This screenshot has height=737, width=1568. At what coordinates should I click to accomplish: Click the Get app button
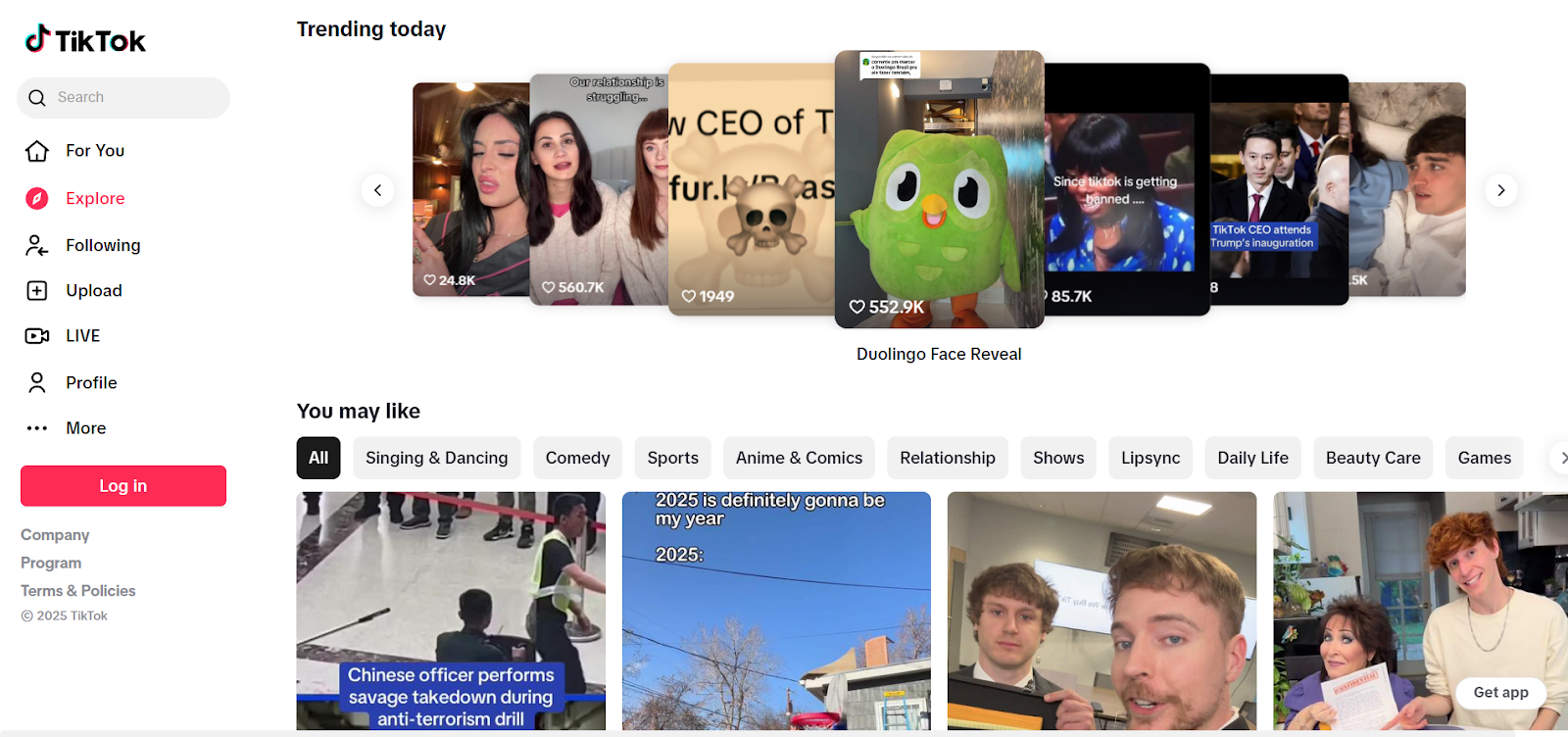[1500, 692]
